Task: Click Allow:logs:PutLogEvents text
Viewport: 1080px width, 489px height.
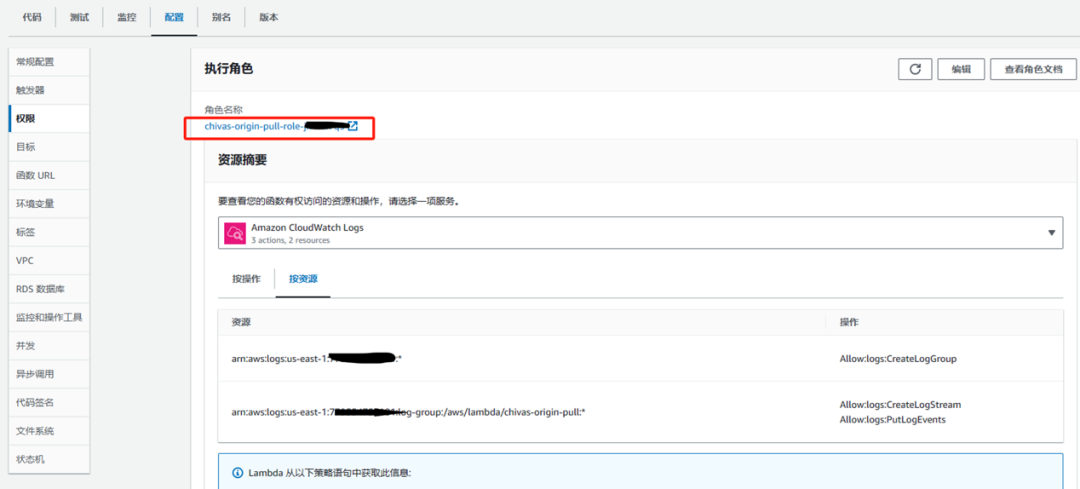Action: click(x=893, y=419)
